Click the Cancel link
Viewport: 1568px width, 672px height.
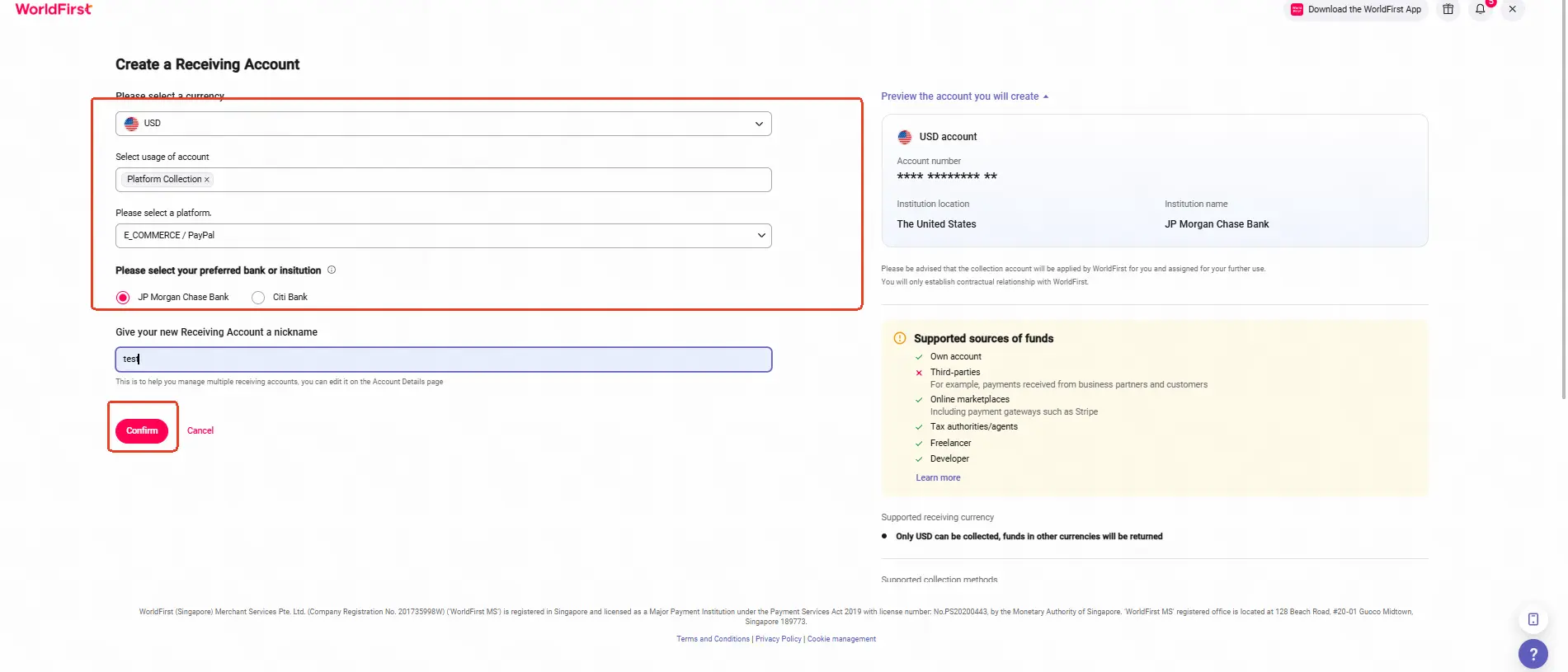click(x=200, y=431)
